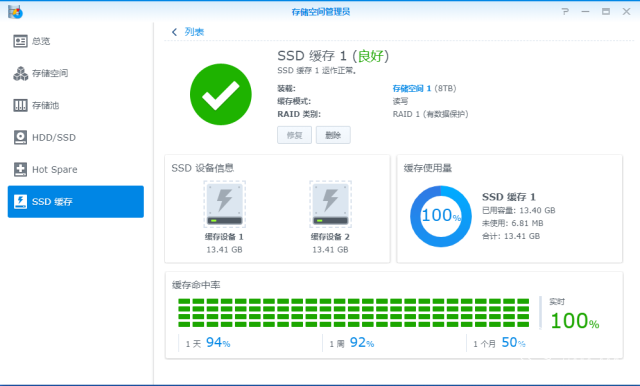Click the 读写 cache mode value
Image resolution: width=640 pixels, height=386 pixels.
click(x=400, y=101)
